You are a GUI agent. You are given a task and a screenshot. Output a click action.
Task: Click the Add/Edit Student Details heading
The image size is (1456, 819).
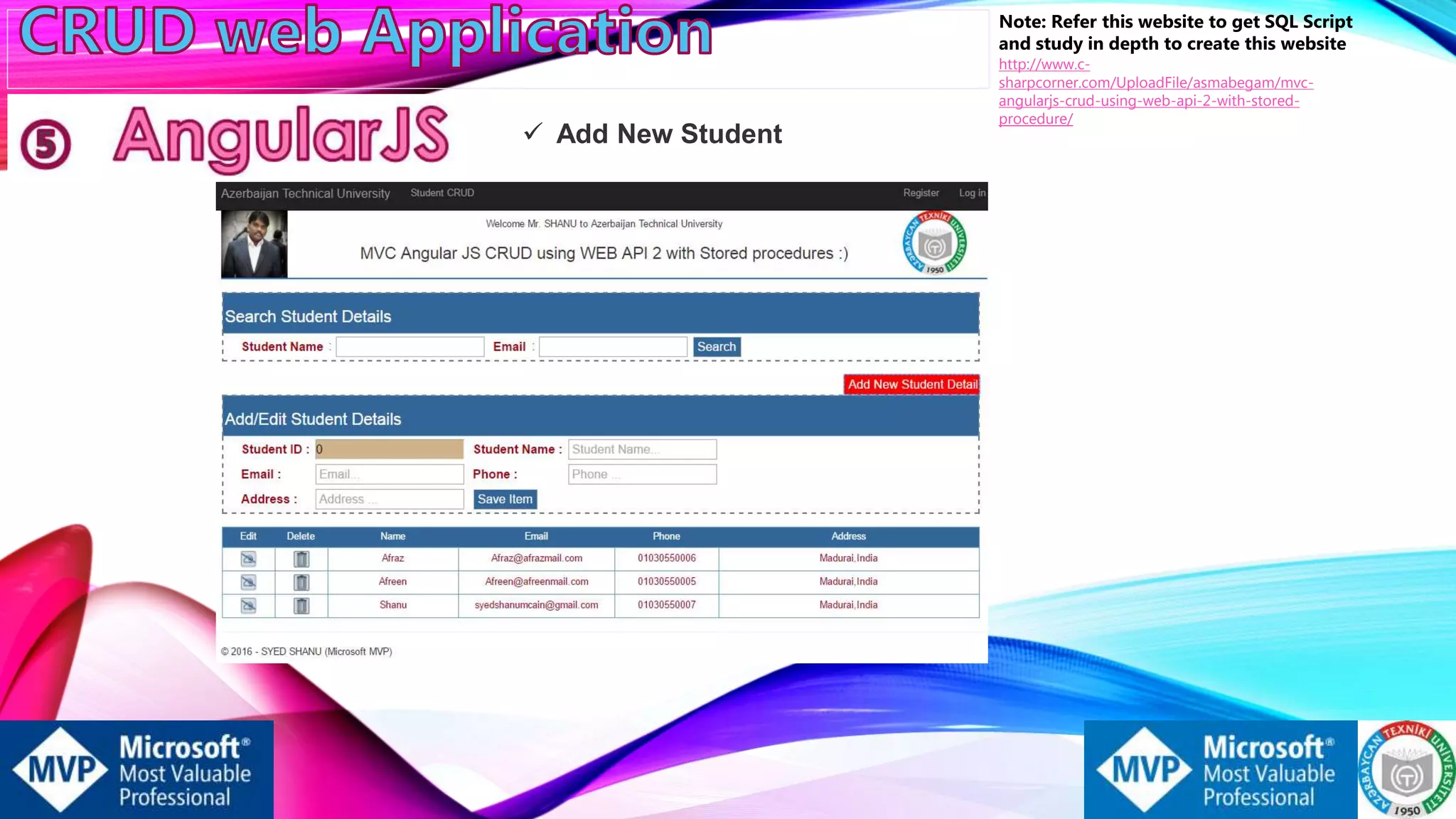coord(313,419)
